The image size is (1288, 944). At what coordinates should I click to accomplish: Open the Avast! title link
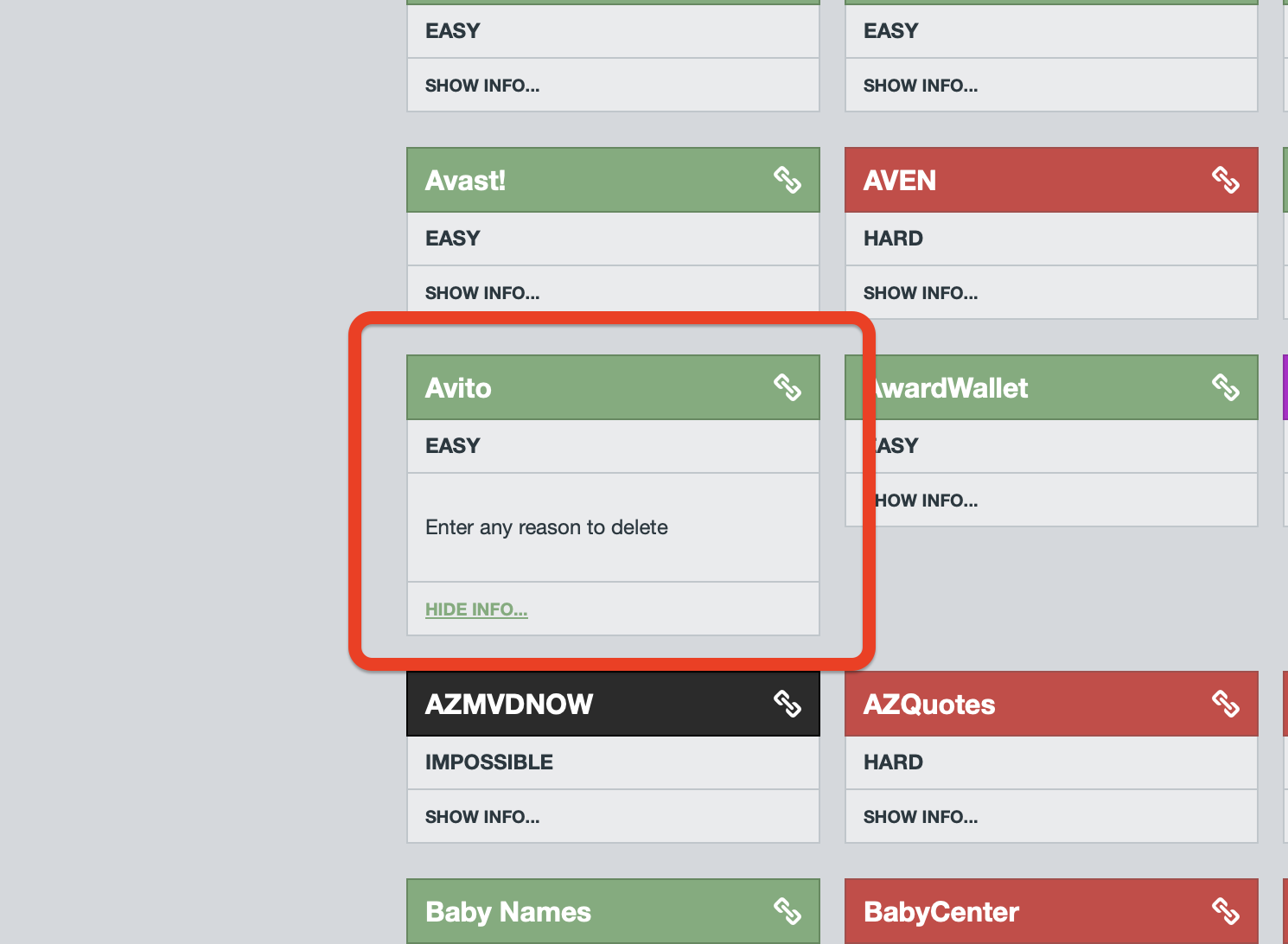pyautogui.click(x=465, y=181)
